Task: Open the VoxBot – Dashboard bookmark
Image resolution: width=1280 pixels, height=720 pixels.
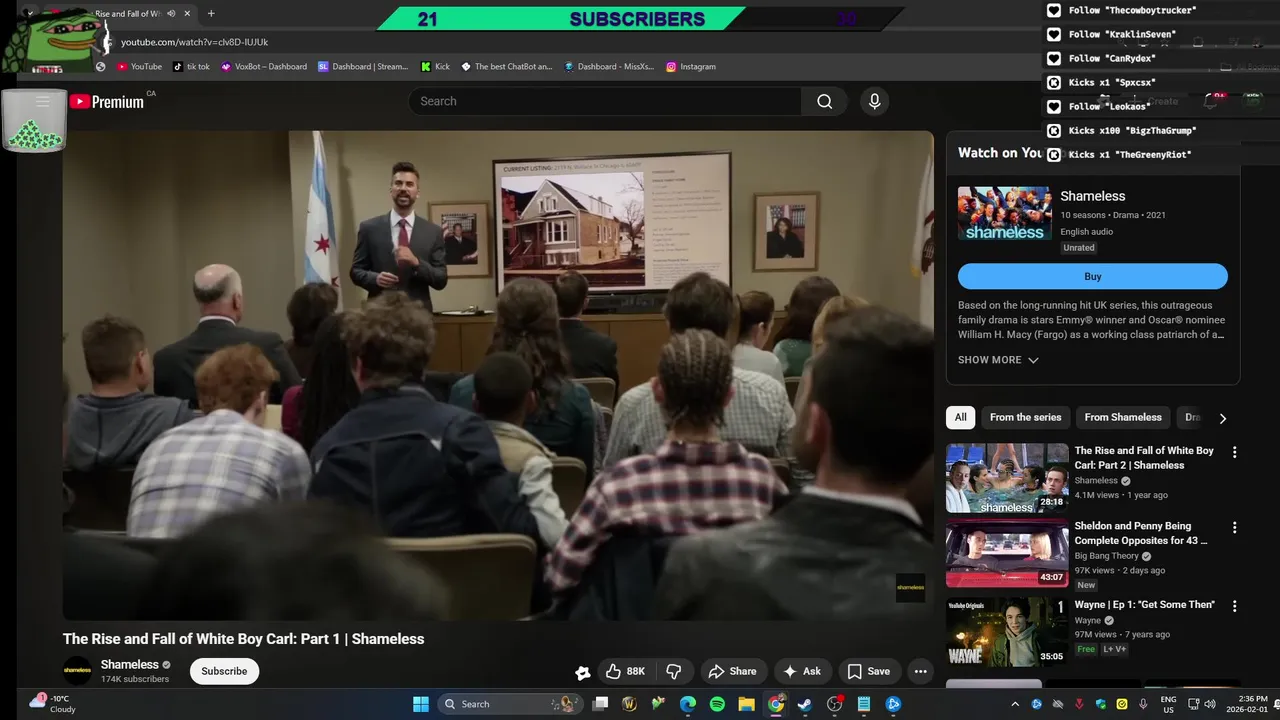Action: (x=264, y=67)
